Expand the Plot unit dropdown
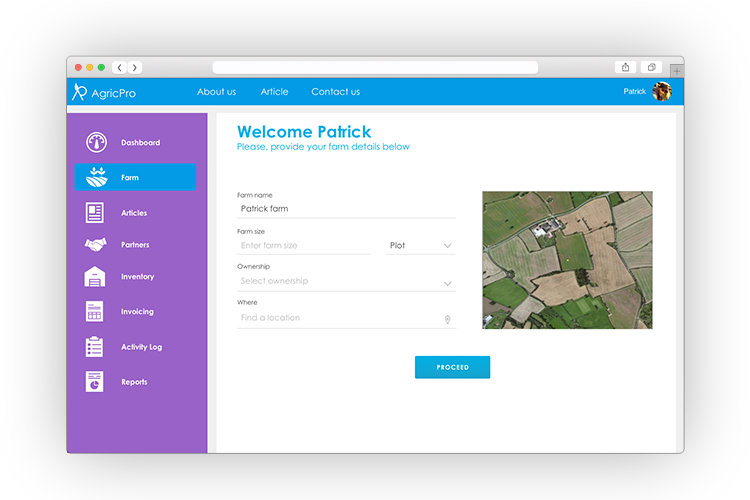The image size is (750, 500). (420, 245)
